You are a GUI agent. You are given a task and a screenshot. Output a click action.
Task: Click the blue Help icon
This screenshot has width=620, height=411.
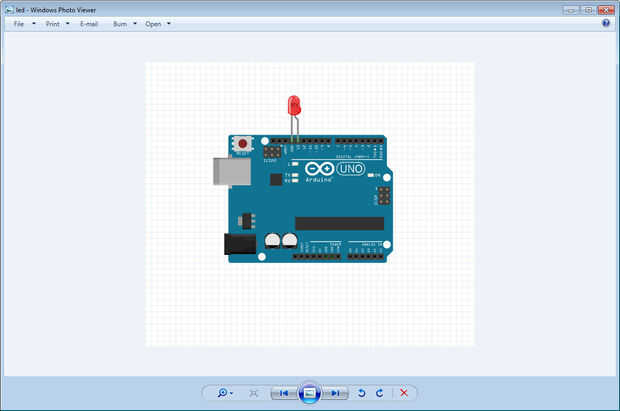(606, 23)
